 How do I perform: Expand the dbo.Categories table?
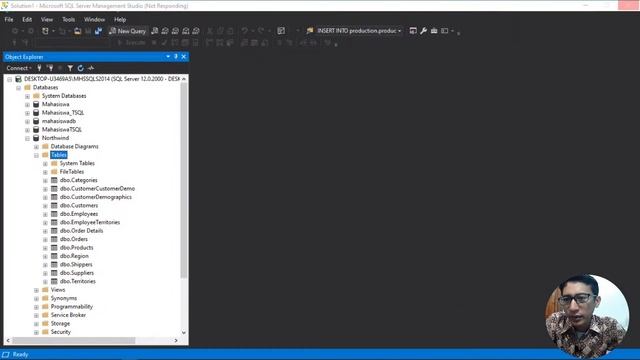tap(45, 180)
